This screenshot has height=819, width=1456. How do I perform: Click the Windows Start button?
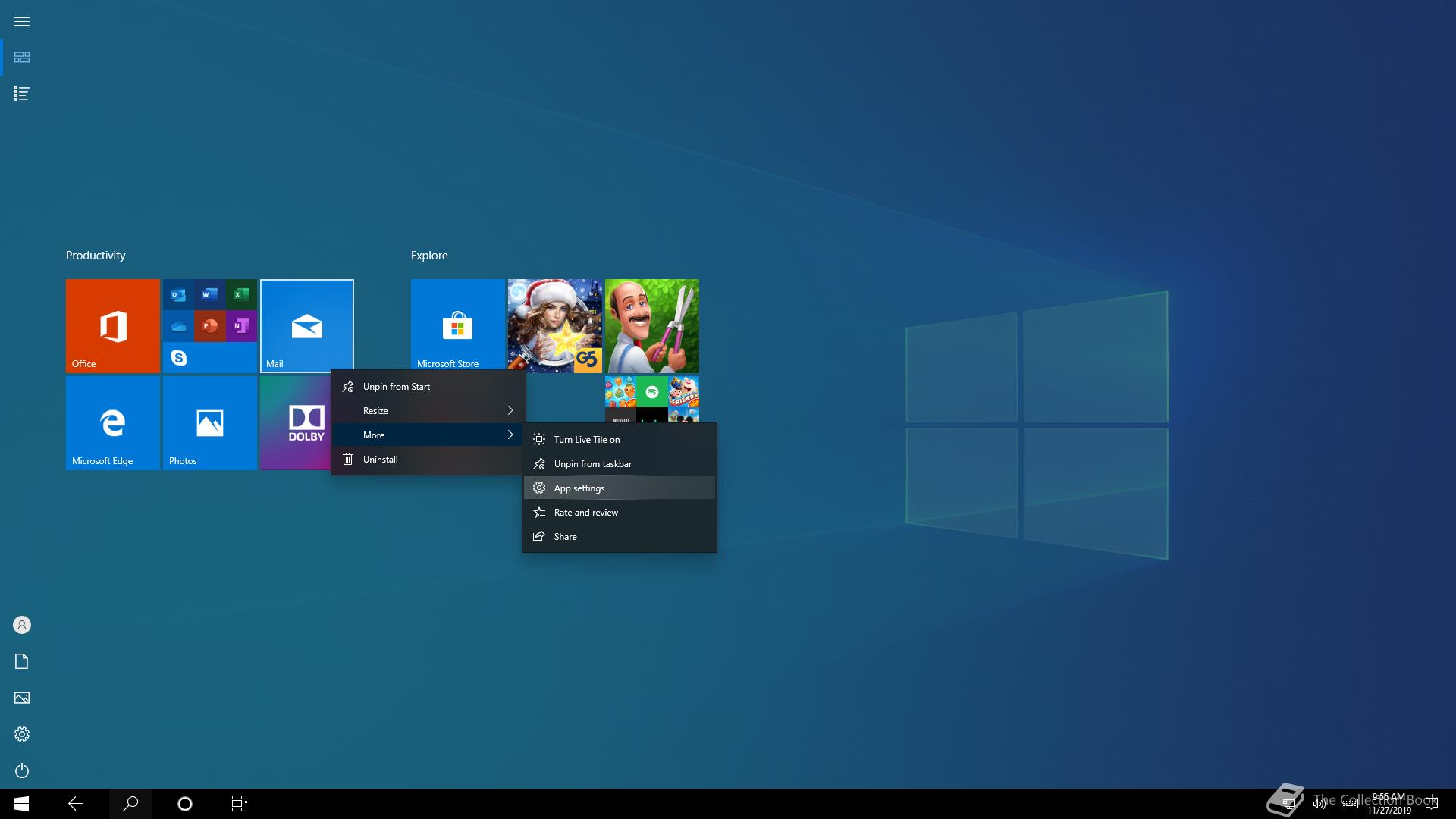21,804
